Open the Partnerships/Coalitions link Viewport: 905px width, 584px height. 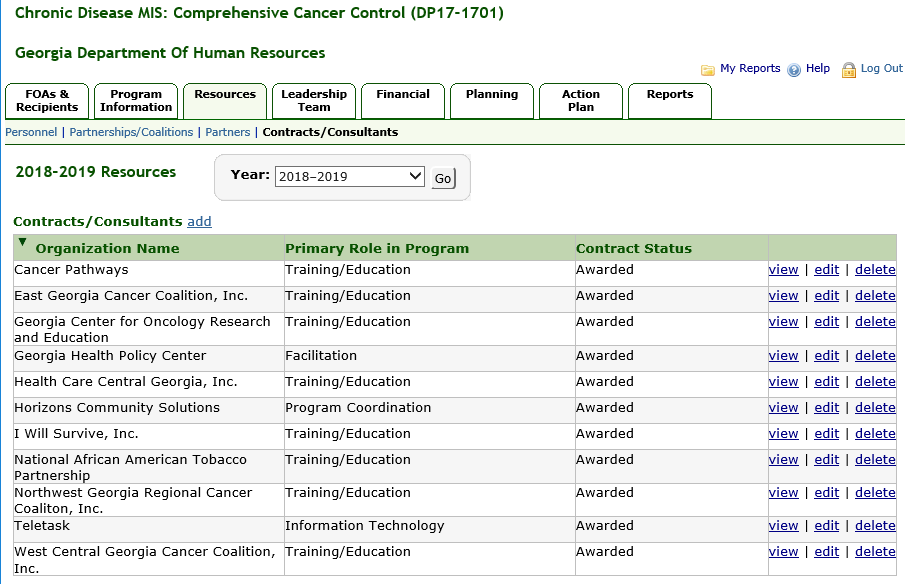131,132
